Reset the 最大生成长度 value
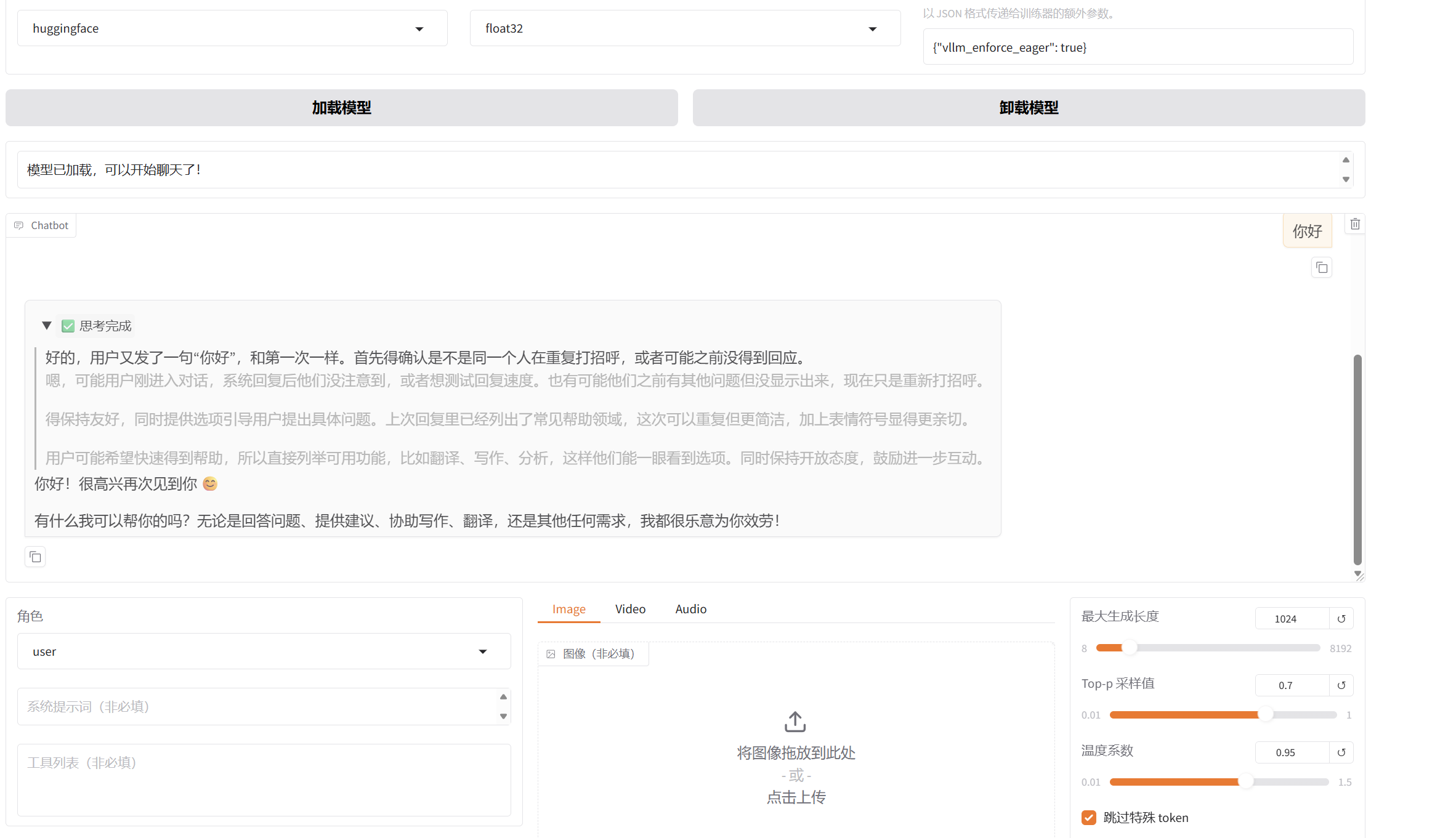This screenshot has width=1456, height=838. coord(1341,619)
